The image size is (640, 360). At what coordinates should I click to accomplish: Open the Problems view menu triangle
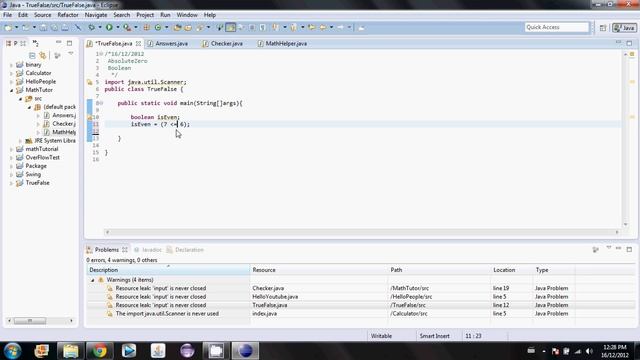tap(609, 248)
